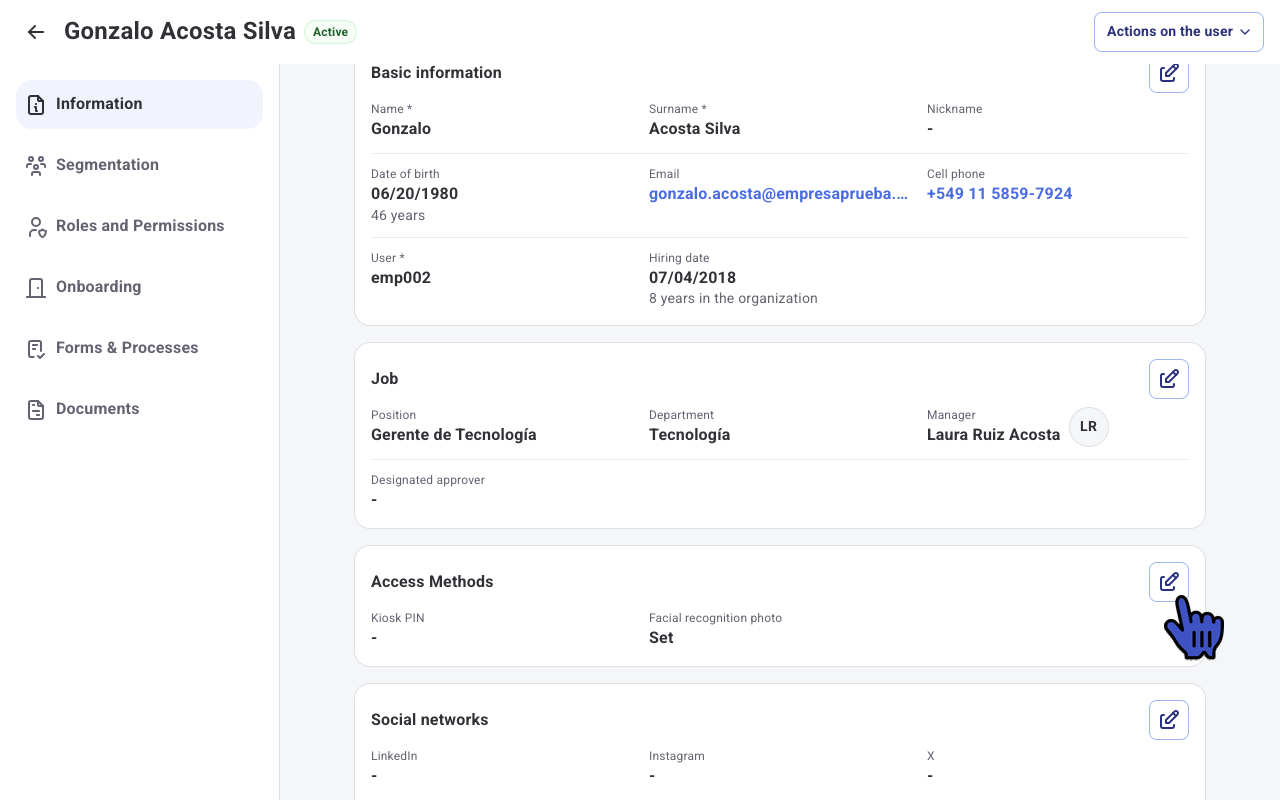Click the manager name Laura Ruiz Acosta
Screen dimensions: 1280x800
pos(993,435)
